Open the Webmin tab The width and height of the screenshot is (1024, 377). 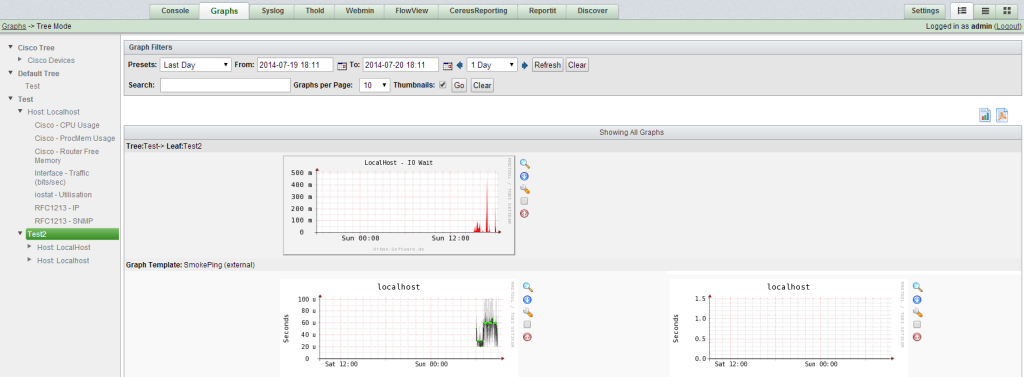click(360, 11)
